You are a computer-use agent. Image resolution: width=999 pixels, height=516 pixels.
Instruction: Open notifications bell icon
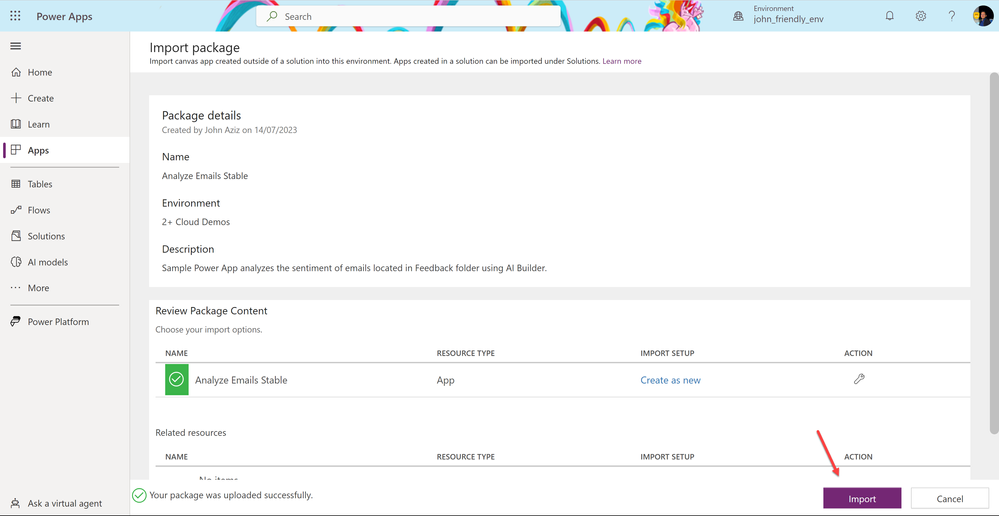pos(890,17)
